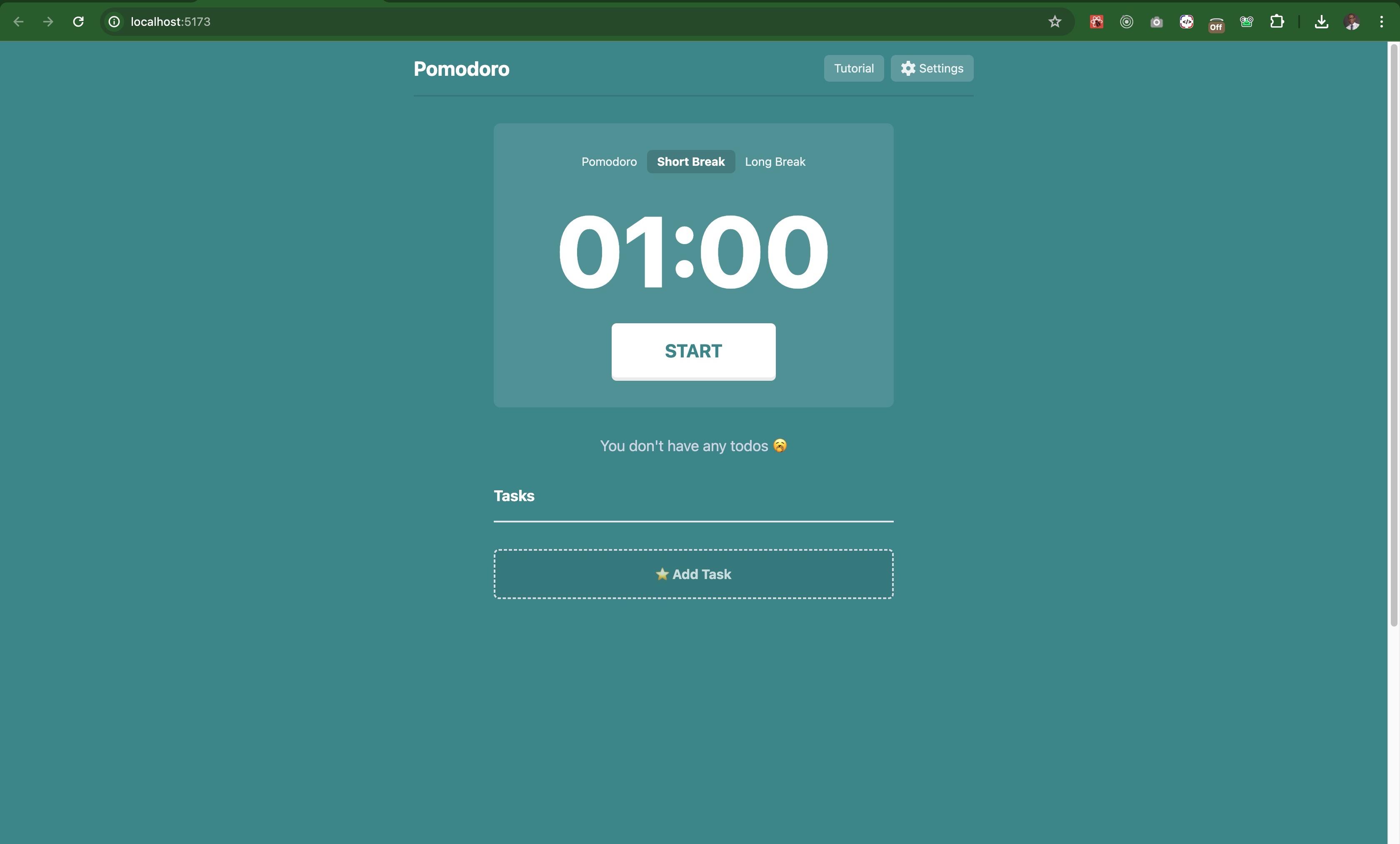Switch to the Long Break tab

(x=775, y=161)
